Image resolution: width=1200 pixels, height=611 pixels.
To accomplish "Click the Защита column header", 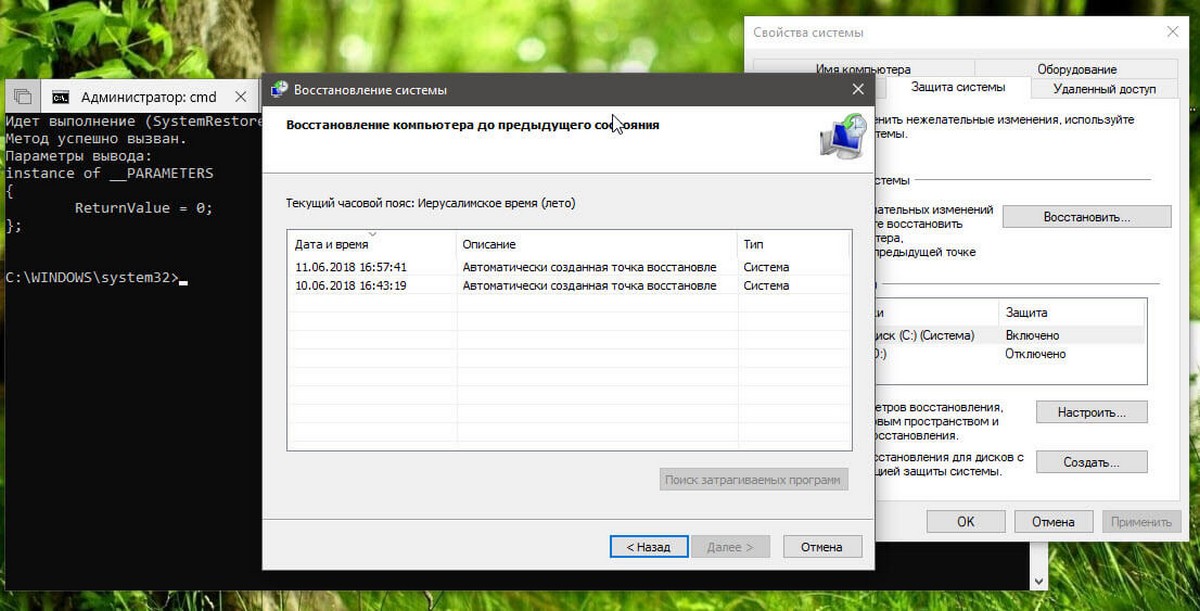I will [1072, 313].
